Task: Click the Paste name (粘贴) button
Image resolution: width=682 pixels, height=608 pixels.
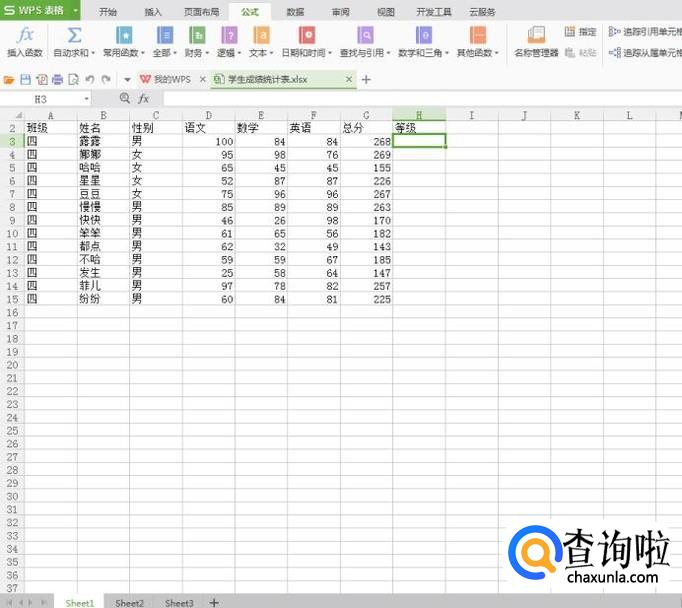Action: click(x=580, y=53)
